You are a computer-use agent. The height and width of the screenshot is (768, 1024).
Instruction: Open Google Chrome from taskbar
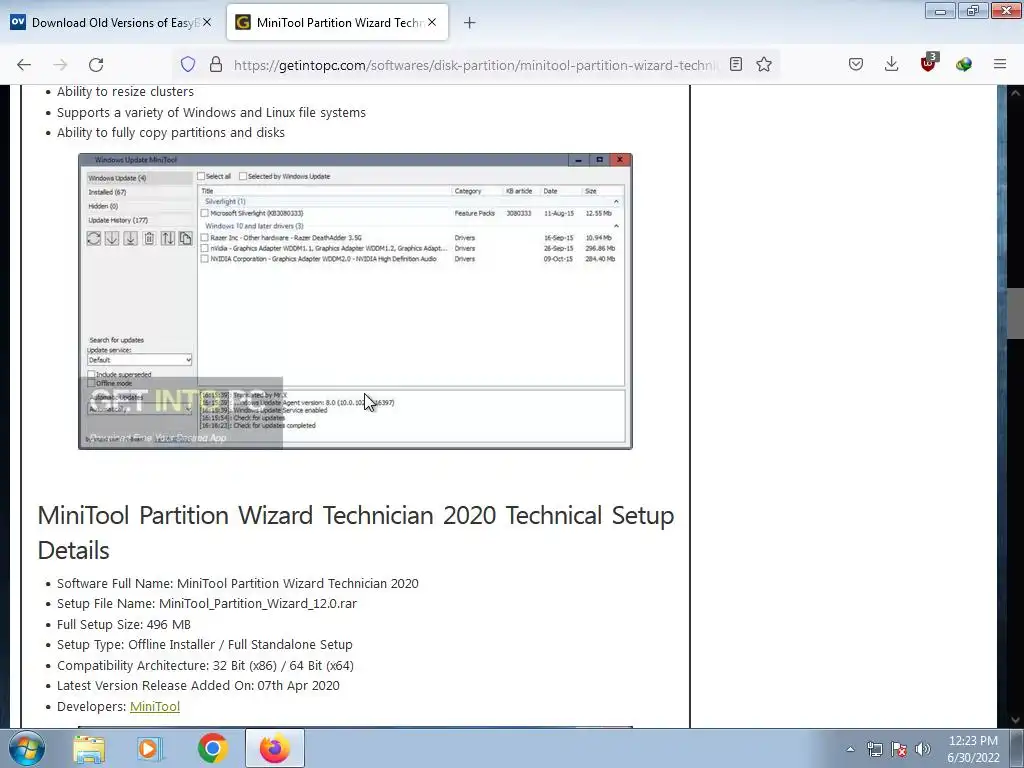(212, 748)
